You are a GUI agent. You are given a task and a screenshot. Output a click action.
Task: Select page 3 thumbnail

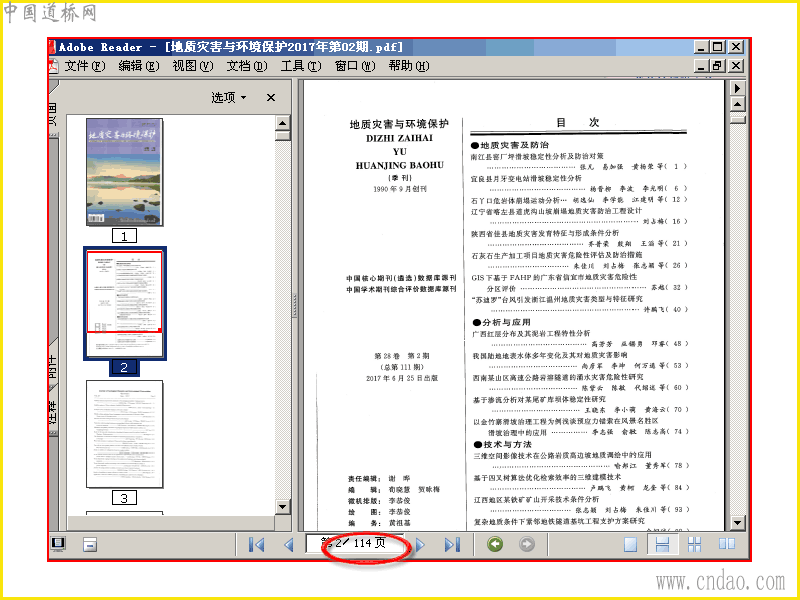click(124, 434)
